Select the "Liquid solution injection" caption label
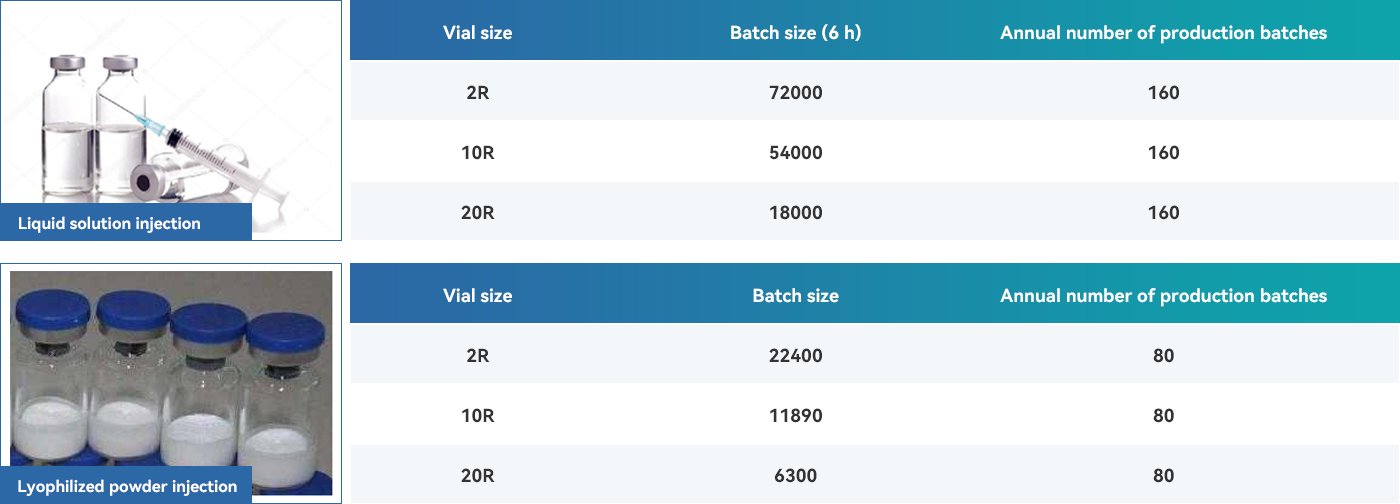1400x504 pixels. coord(109,223)
